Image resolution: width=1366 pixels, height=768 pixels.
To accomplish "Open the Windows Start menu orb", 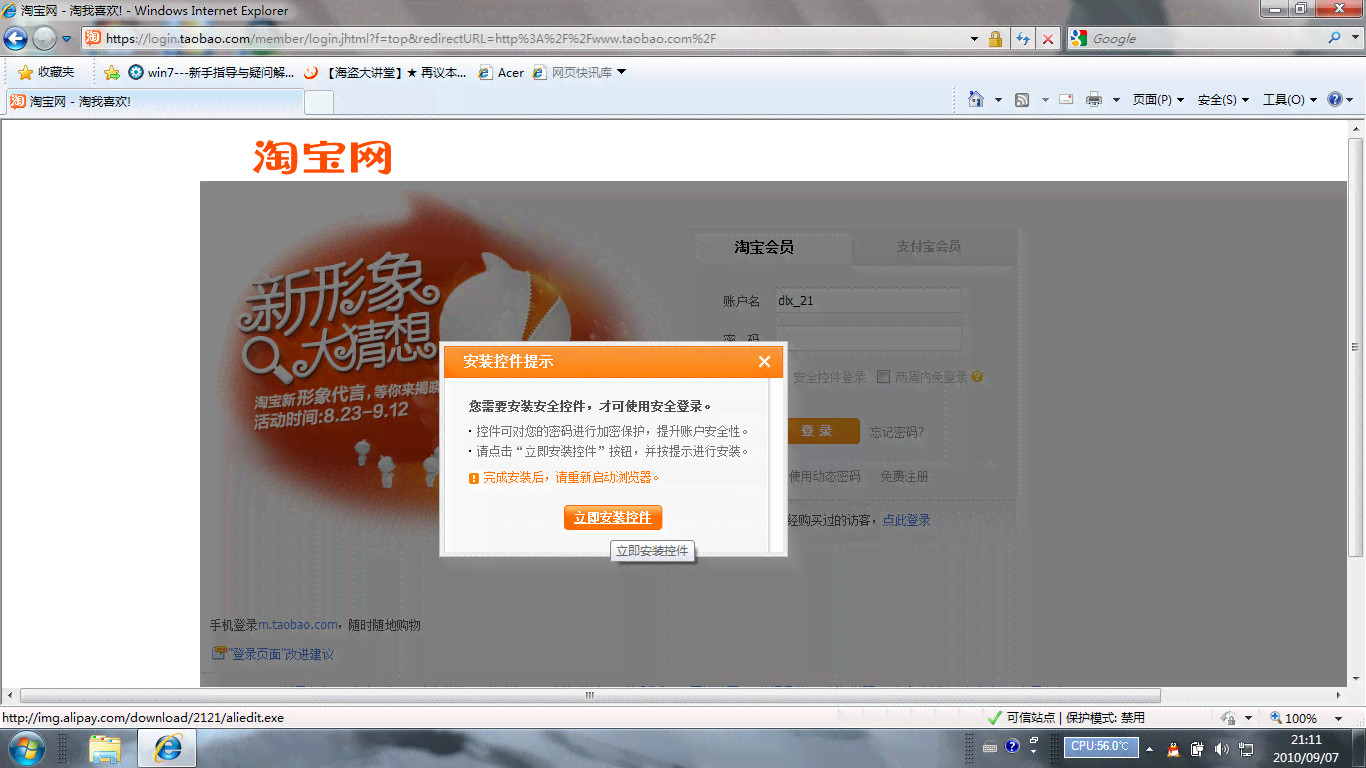I will (25, 747).
